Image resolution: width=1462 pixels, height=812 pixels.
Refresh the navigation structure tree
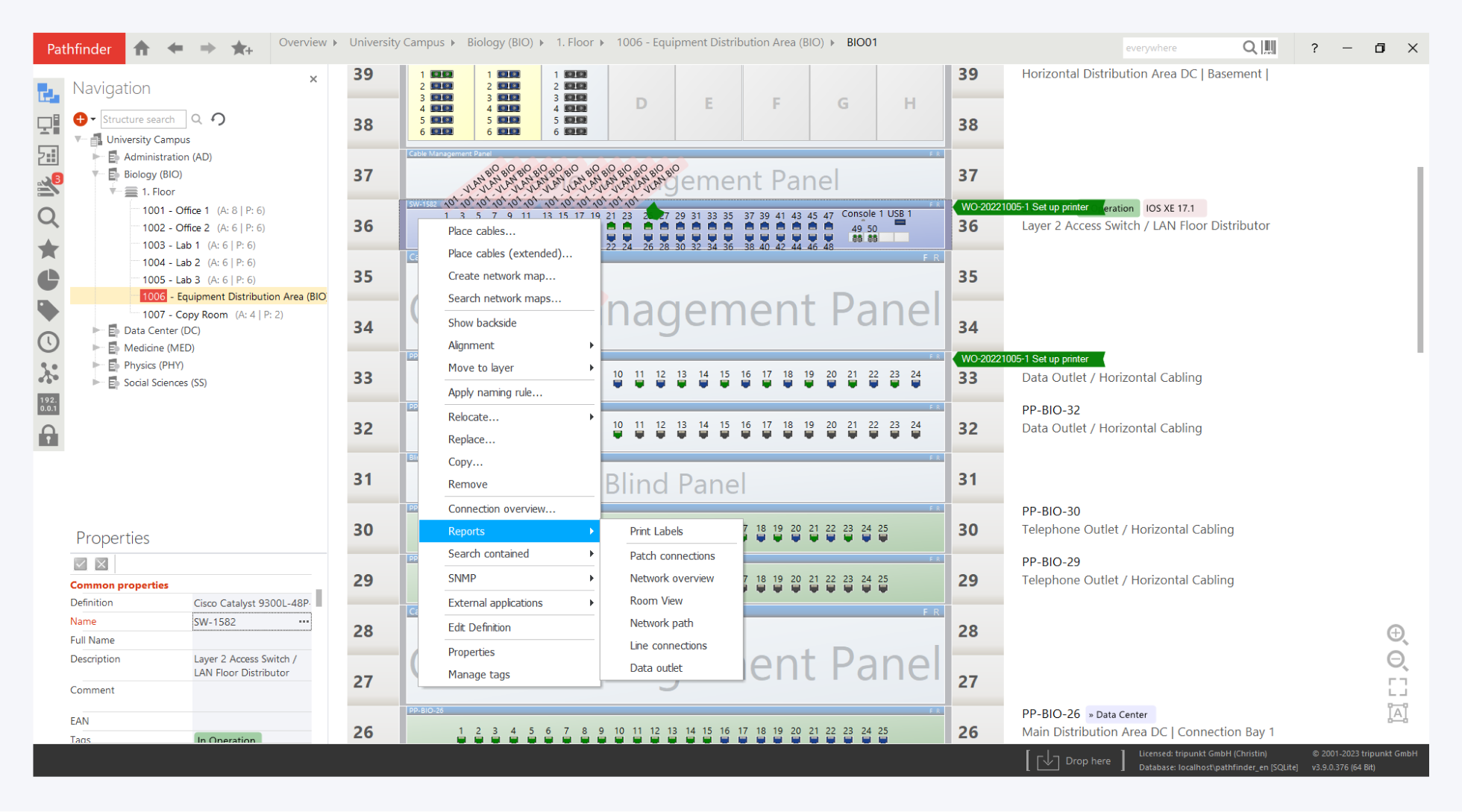click(219, 119)
